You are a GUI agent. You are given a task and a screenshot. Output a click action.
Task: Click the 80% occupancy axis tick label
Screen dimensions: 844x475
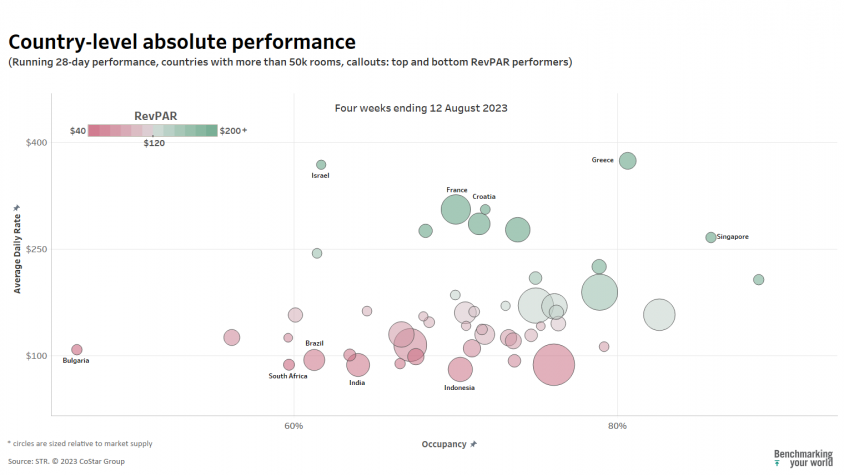617,426
